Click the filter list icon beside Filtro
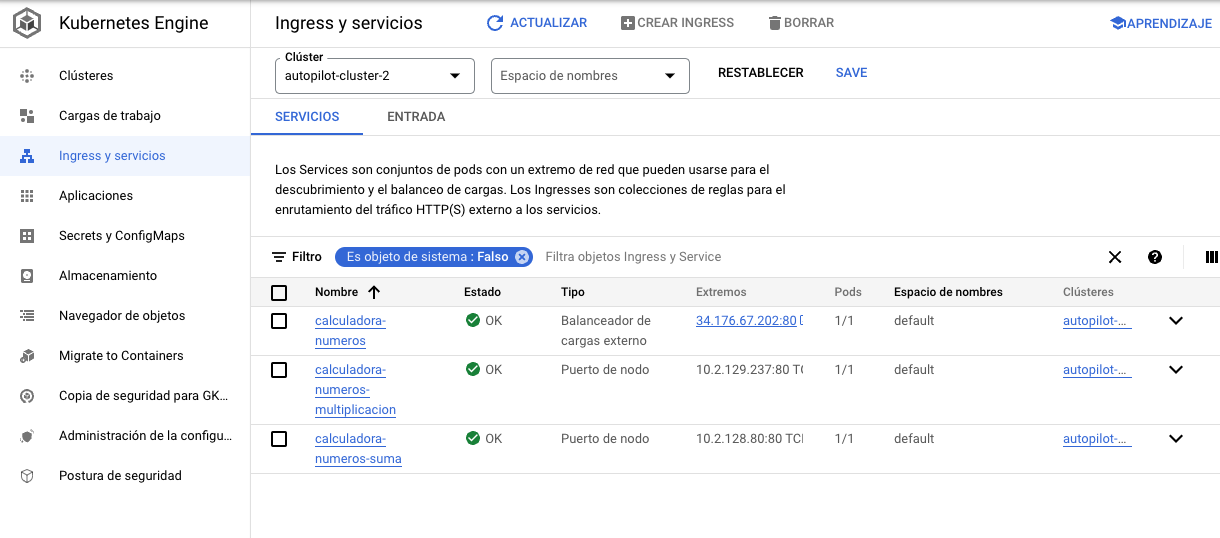This screenshot has height=538, width=1220. 279,257
